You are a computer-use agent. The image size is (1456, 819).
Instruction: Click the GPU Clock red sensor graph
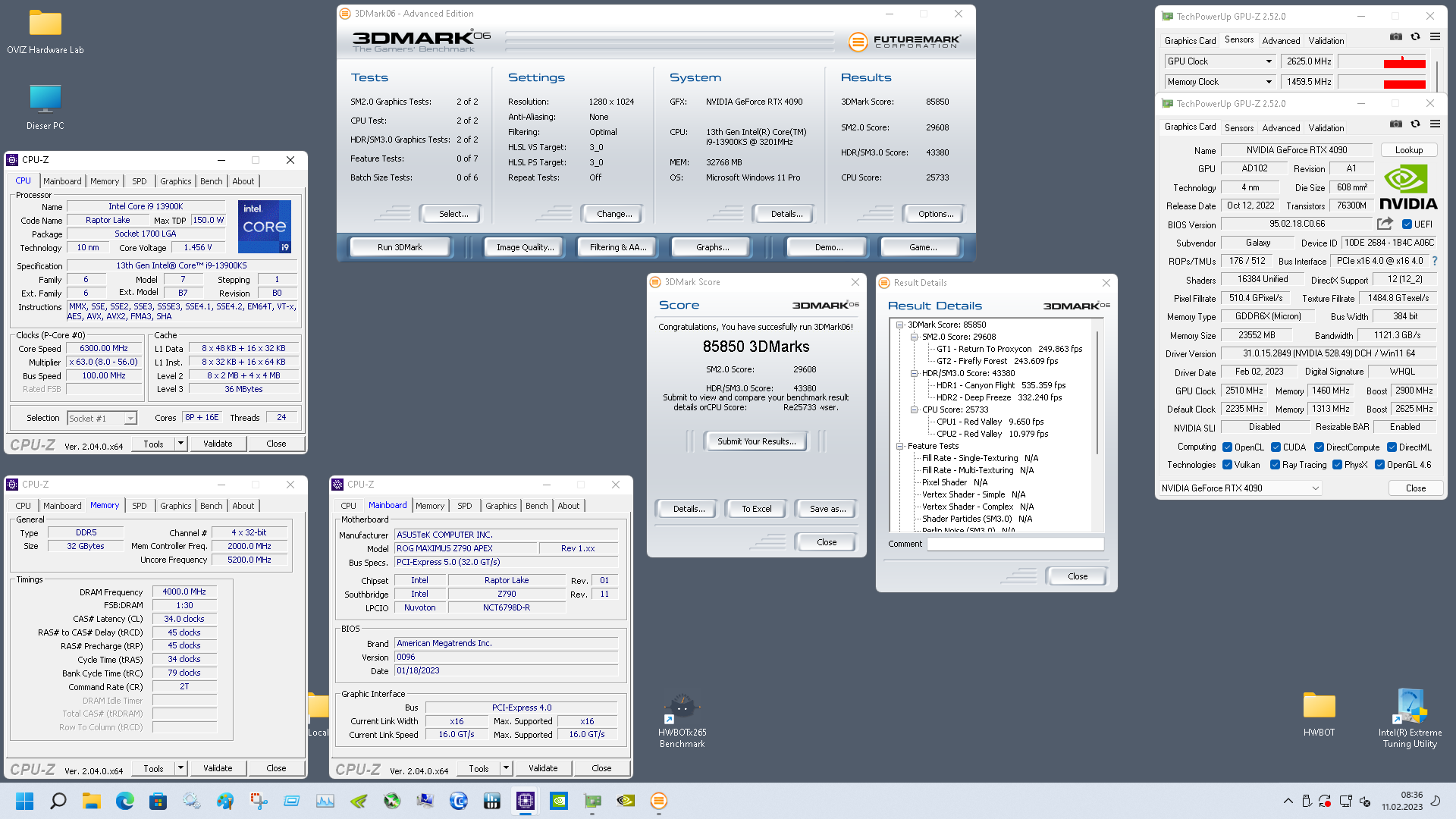(1382, 61)
